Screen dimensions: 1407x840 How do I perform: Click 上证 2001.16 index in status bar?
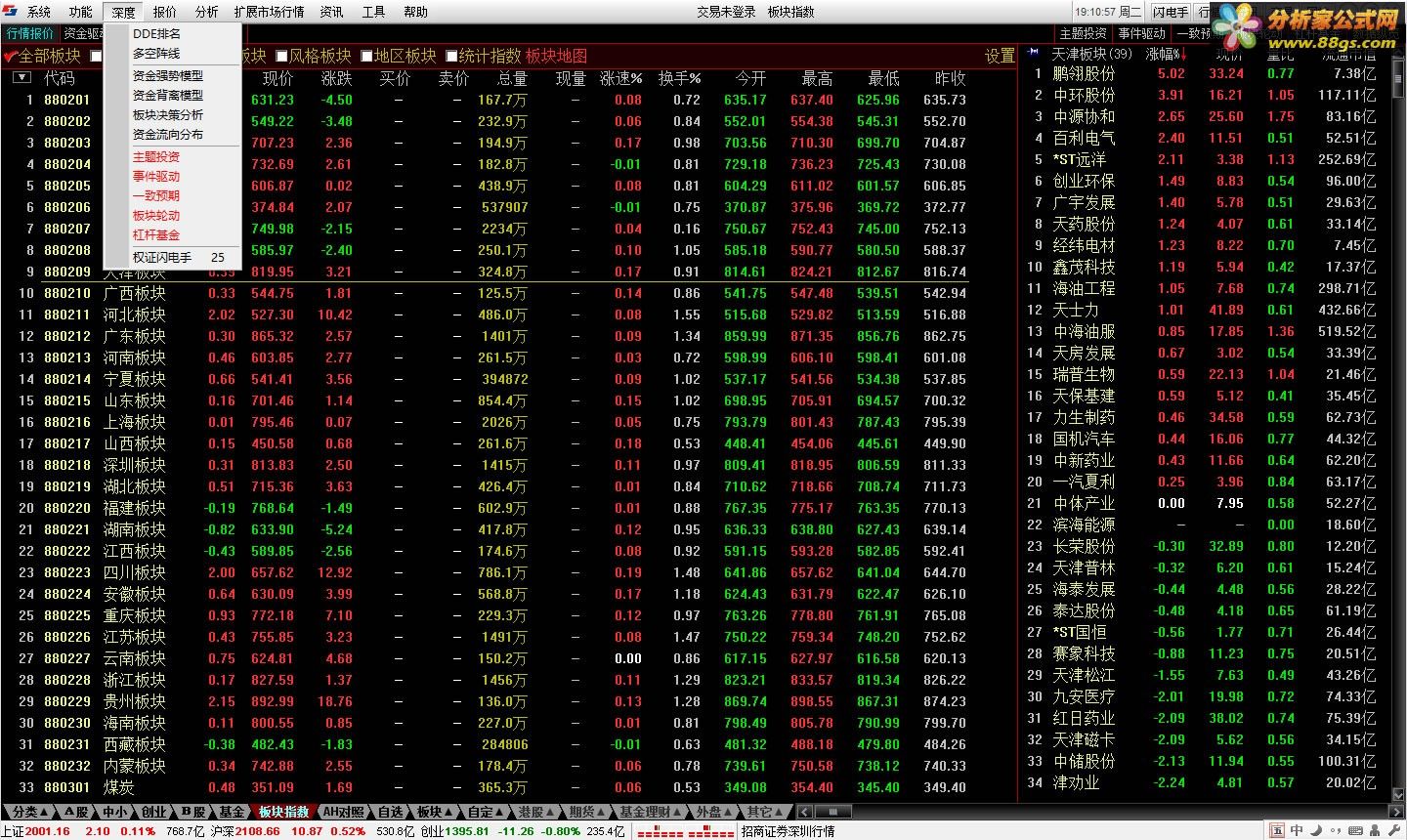[x=36, y=831]
